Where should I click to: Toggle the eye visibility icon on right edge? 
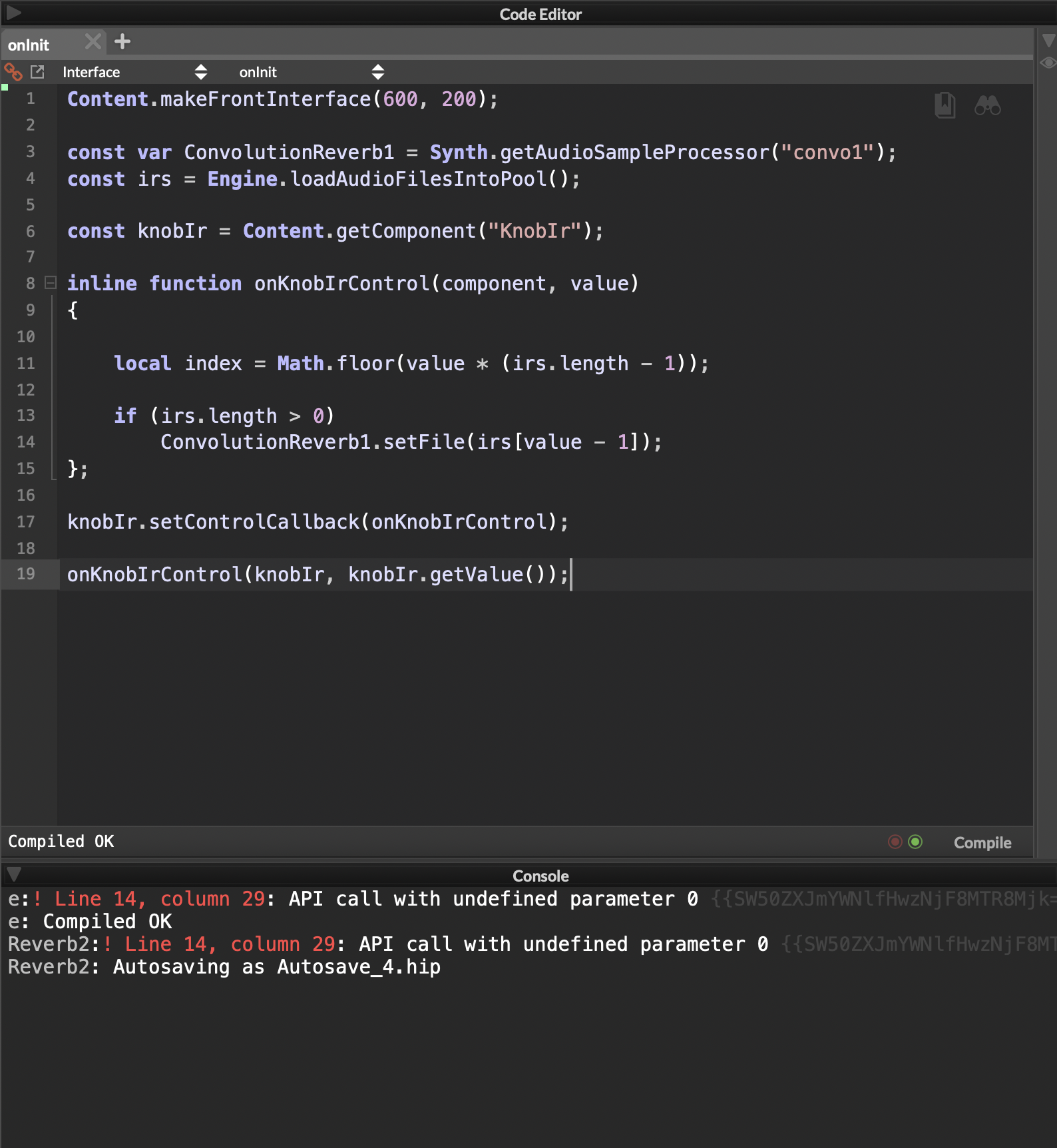pos(1048,63)
